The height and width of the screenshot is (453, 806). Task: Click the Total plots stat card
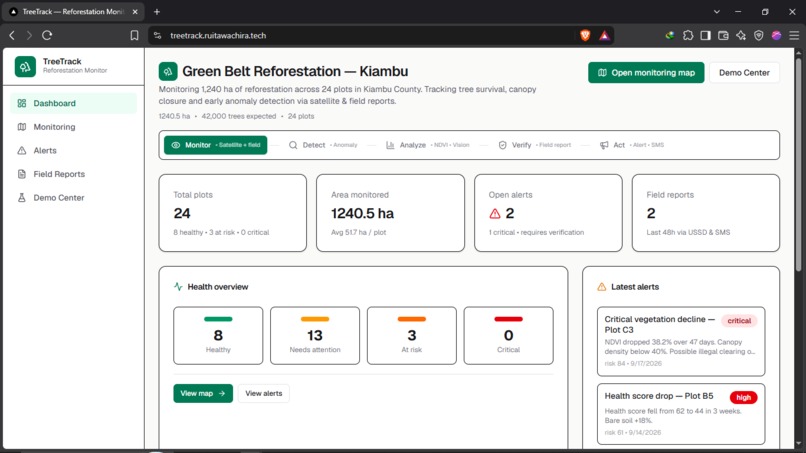(233, 213)
